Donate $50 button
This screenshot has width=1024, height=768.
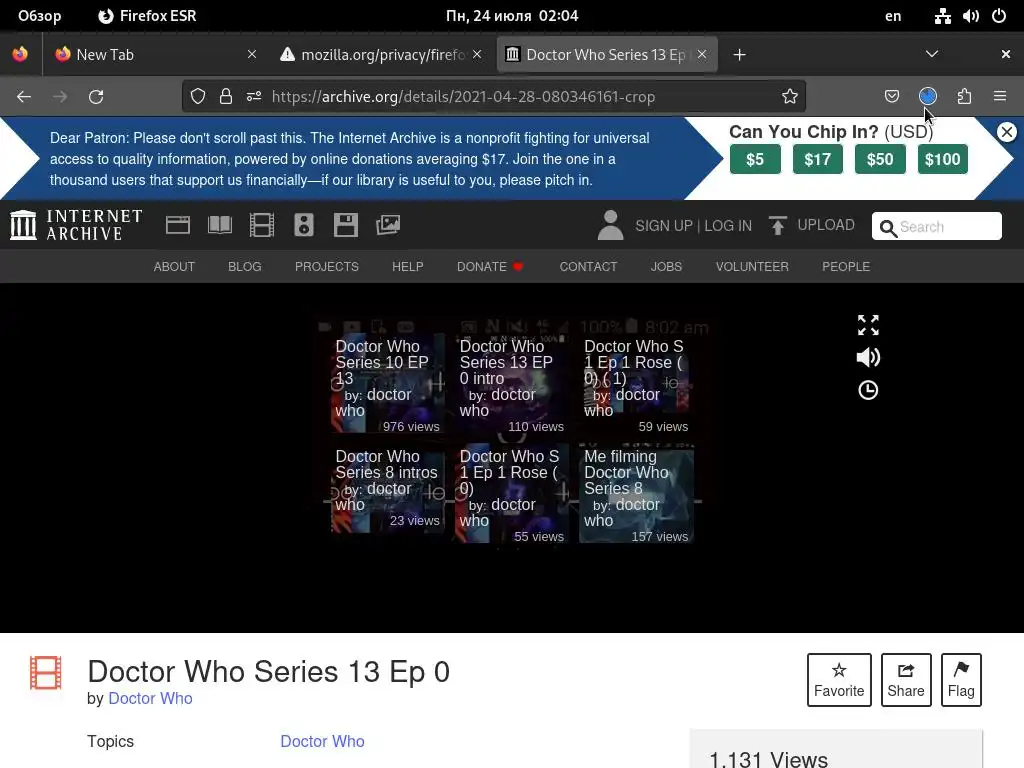click(x=880, y=159)
